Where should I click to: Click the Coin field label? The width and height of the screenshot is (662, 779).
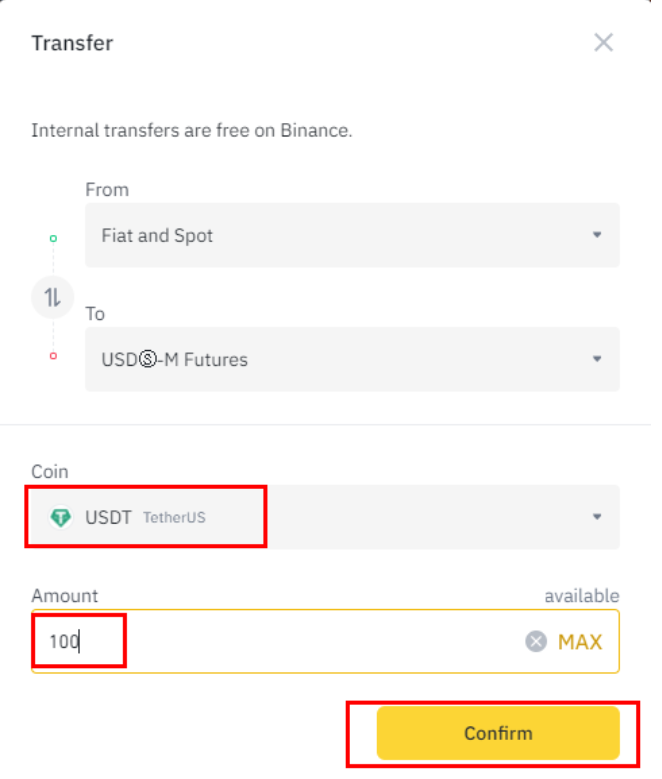(x=50, y=471)
